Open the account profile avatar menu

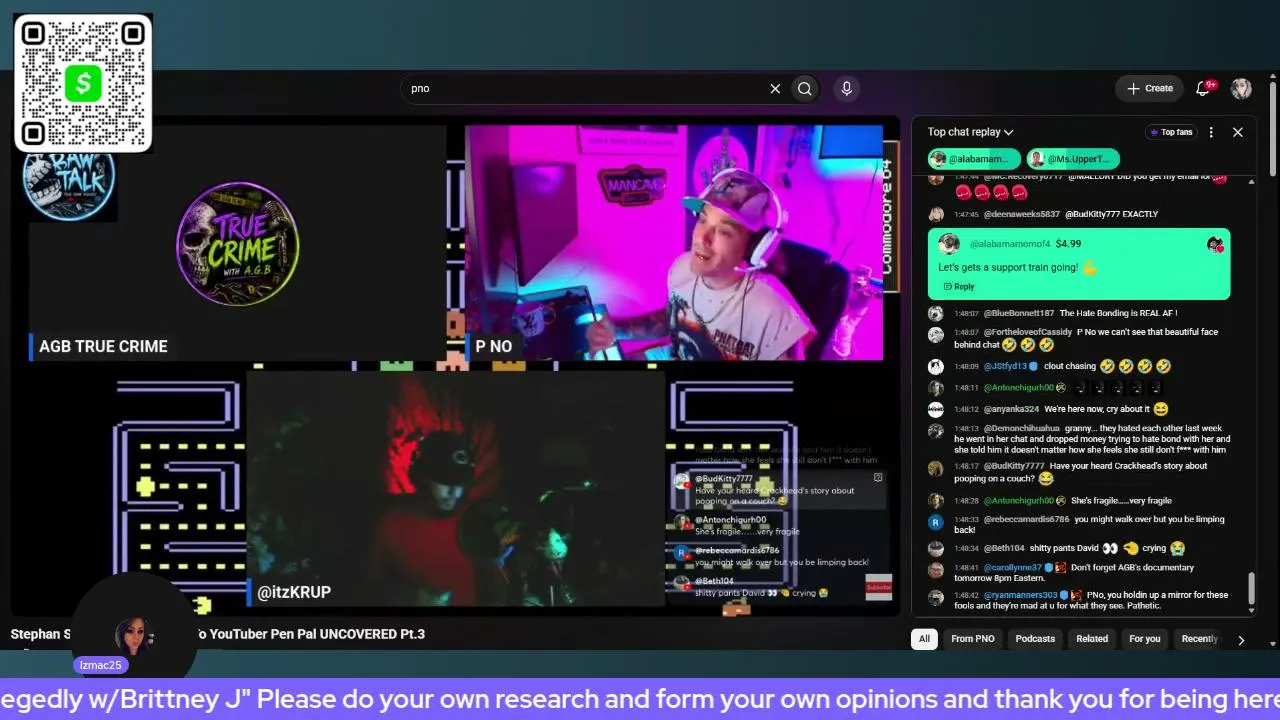coord(1241,88)
